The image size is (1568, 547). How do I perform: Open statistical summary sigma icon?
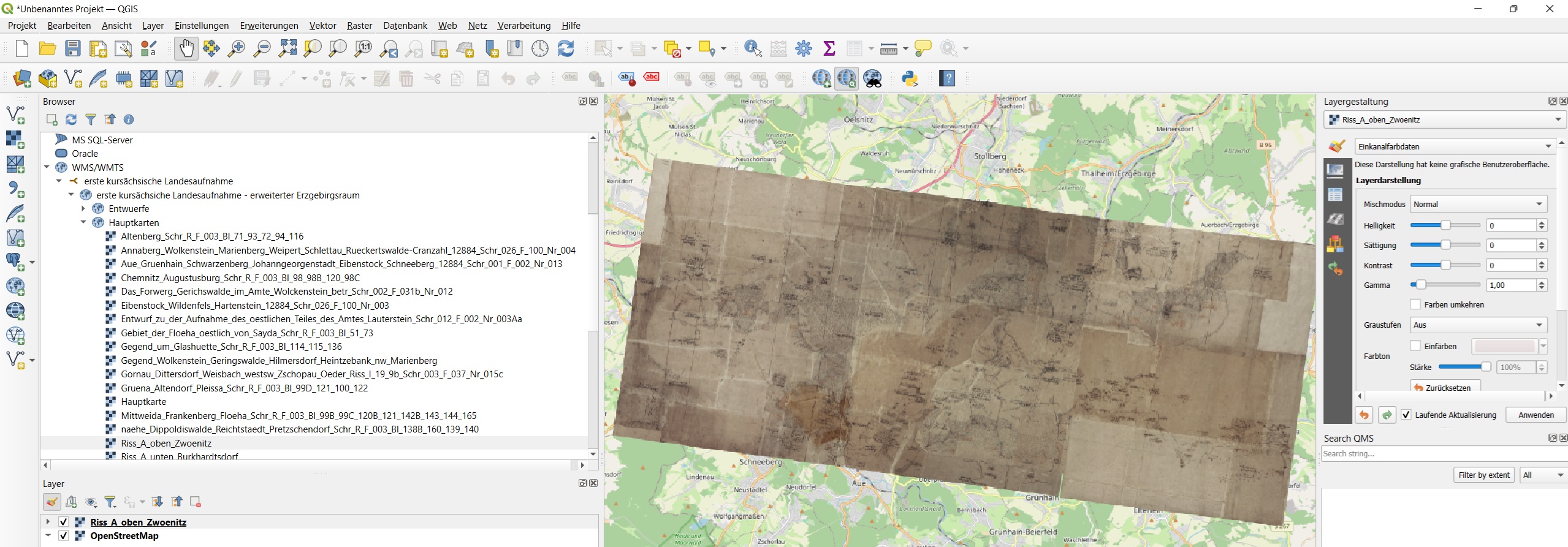829,48
